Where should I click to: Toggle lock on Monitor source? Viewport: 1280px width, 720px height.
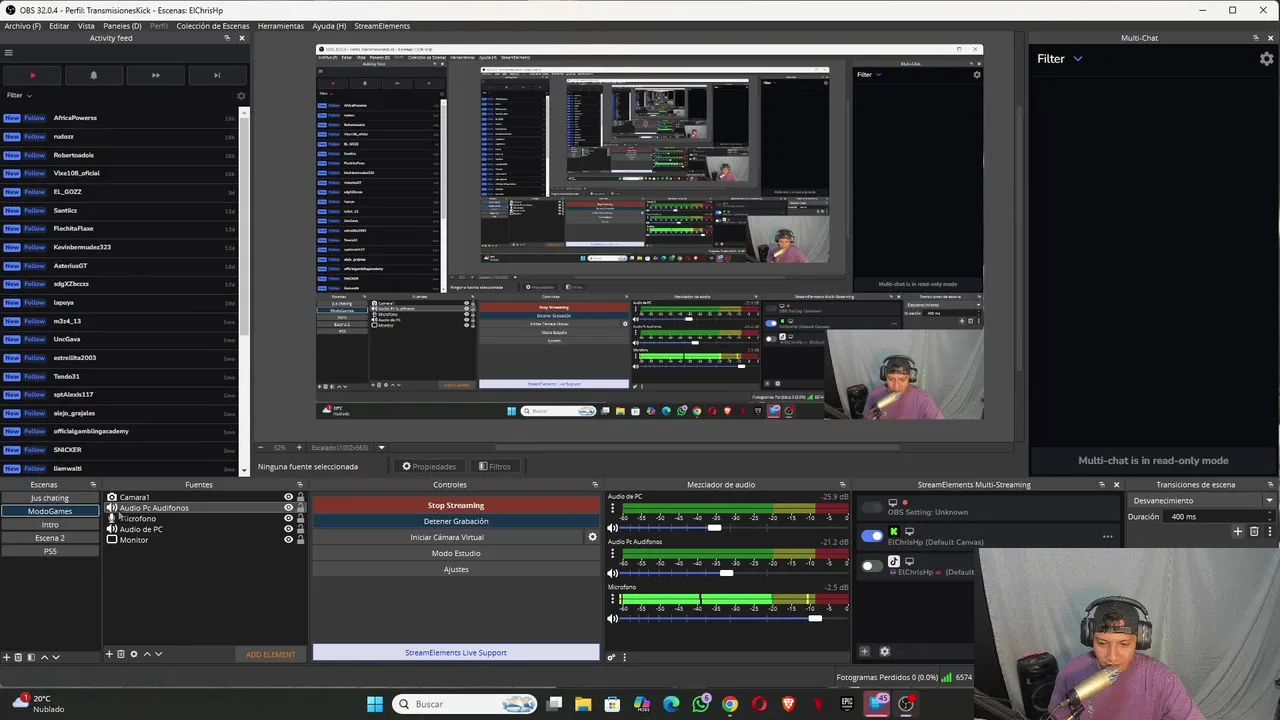300,540
